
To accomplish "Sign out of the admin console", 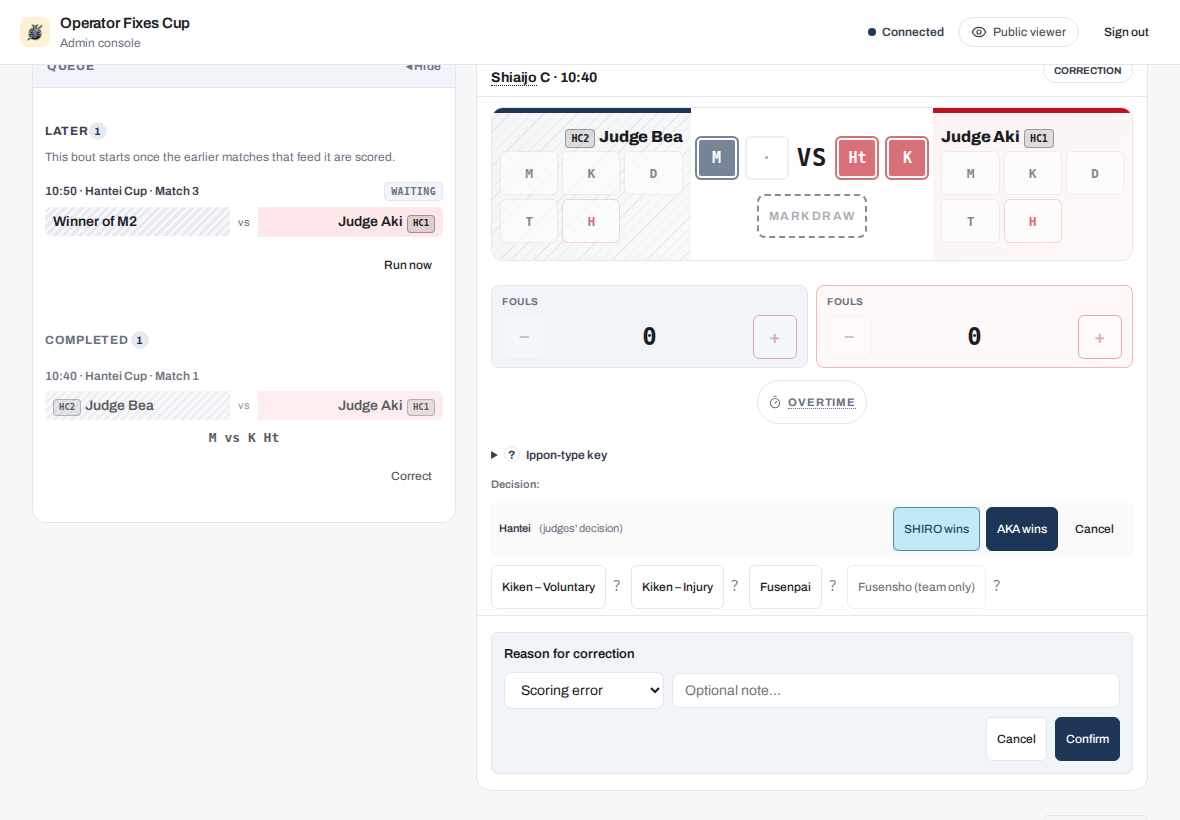I will pos(1126,32).
